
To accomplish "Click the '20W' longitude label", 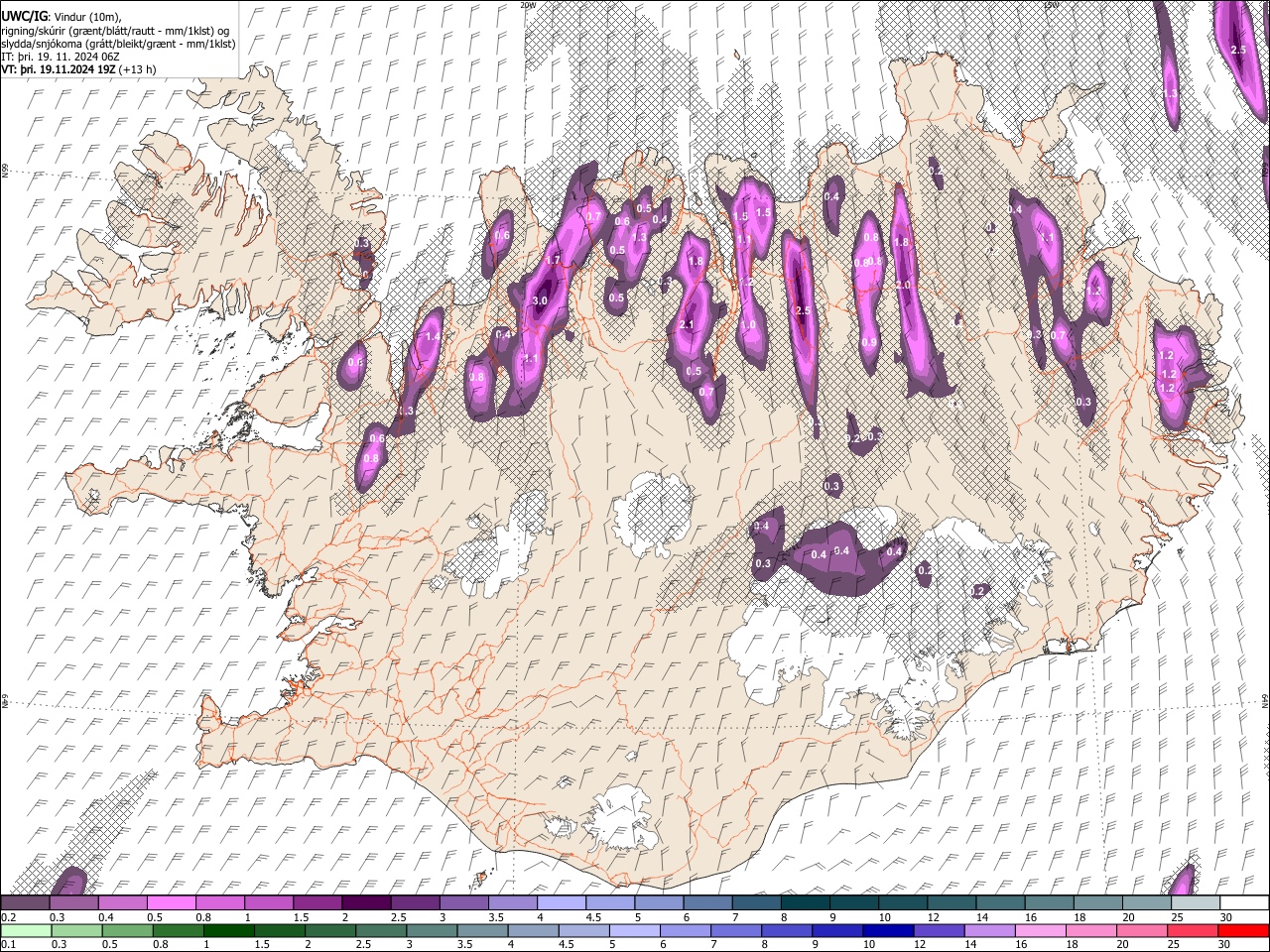I will 528,5.
